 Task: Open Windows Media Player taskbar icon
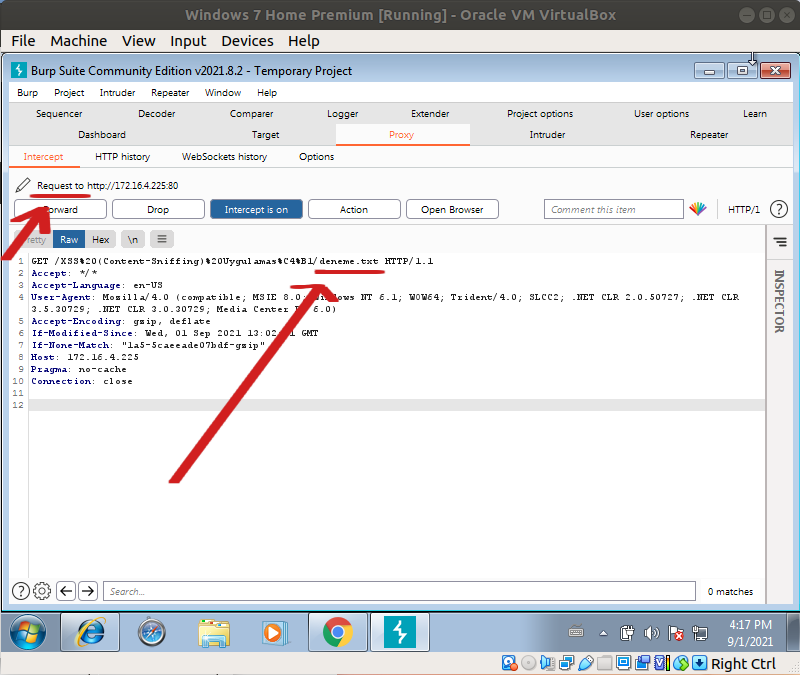point(276,633)
